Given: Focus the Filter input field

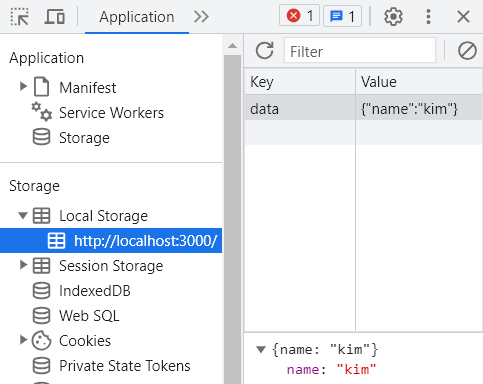Looking at the screenshot, I should pos(360,51).
